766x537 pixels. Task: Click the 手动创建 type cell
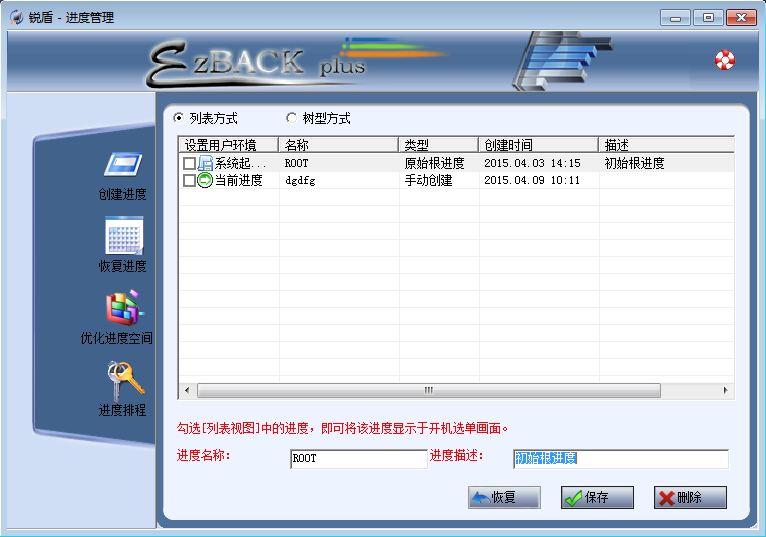click(x=428, y=181)
